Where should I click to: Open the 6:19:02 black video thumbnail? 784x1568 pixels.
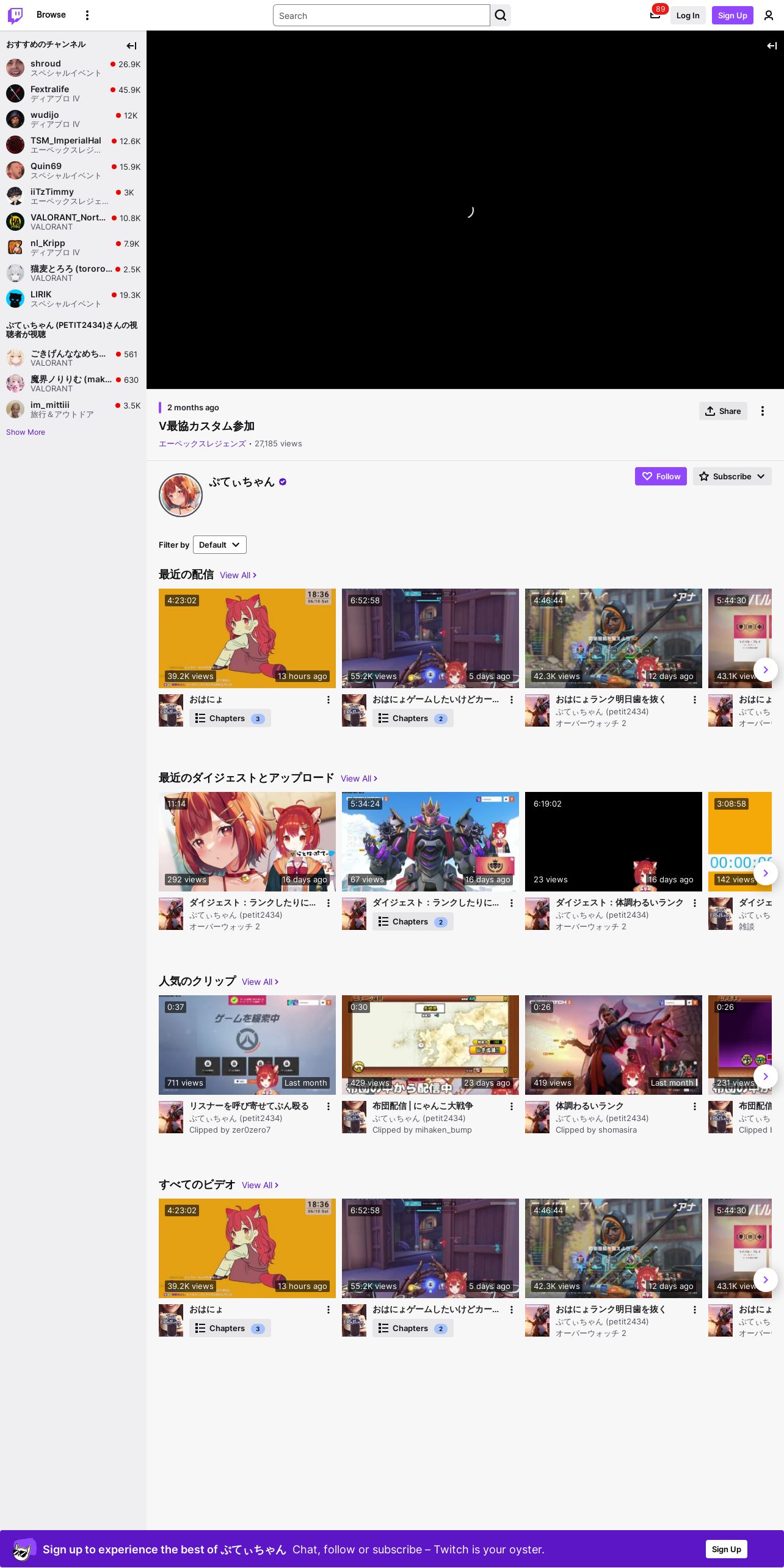tap(614, 841)
